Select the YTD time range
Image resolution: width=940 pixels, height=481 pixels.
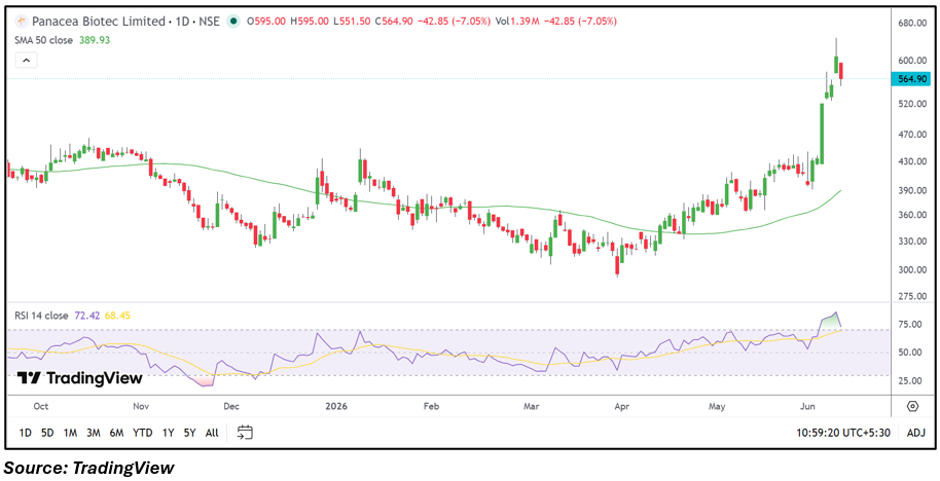142,432
